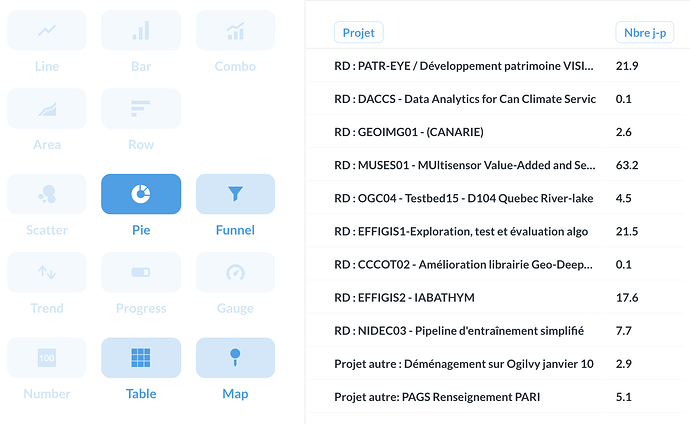Select the Bar chart visualization

(x=141, y=30)
